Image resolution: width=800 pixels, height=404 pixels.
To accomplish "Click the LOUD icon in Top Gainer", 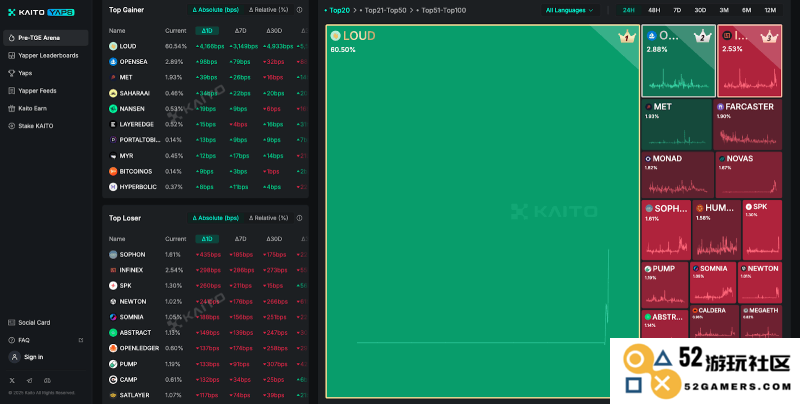I will coord(113,46).
